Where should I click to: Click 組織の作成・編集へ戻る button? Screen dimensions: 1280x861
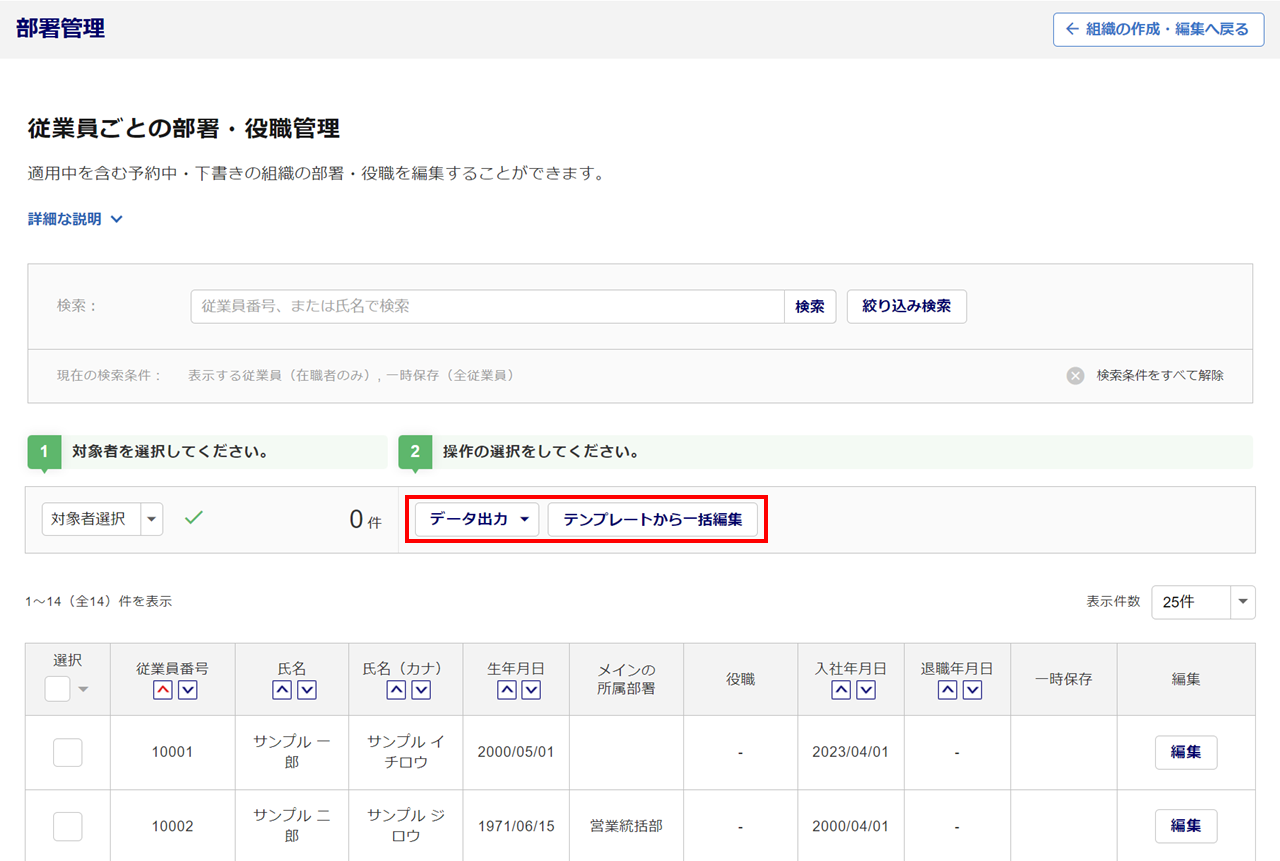tap(1158, 29)
